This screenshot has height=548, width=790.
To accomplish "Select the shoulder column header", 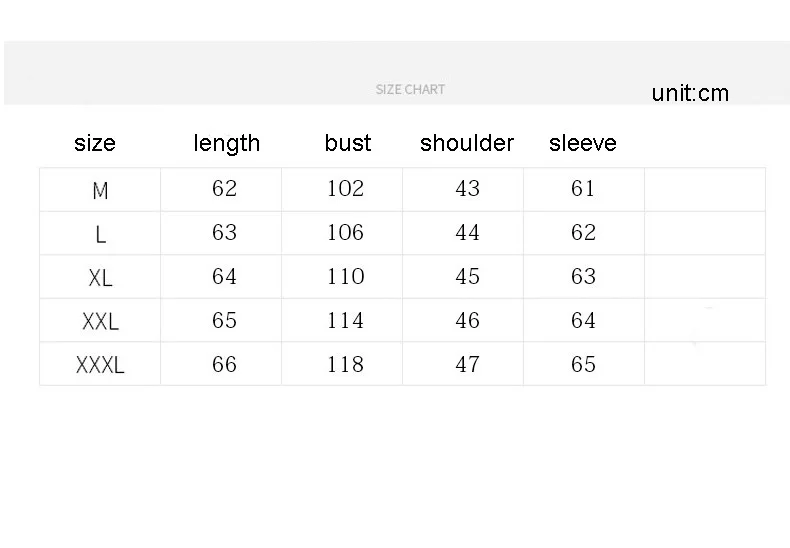I will point(467,143).
